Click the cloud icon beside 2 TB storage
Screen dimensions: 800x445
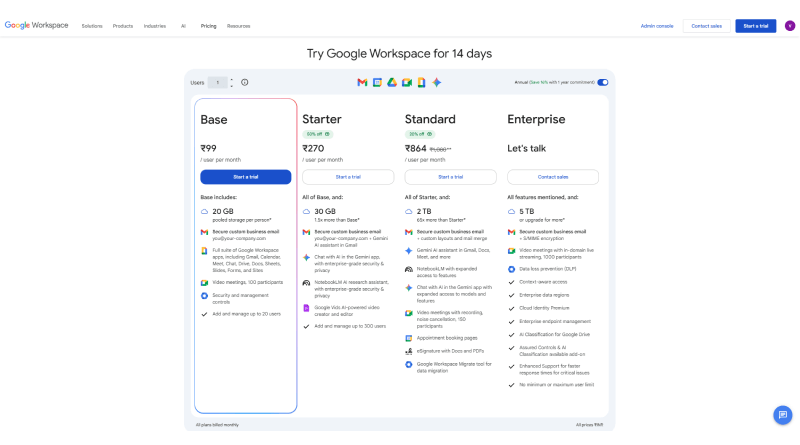[x=409, y=211]
